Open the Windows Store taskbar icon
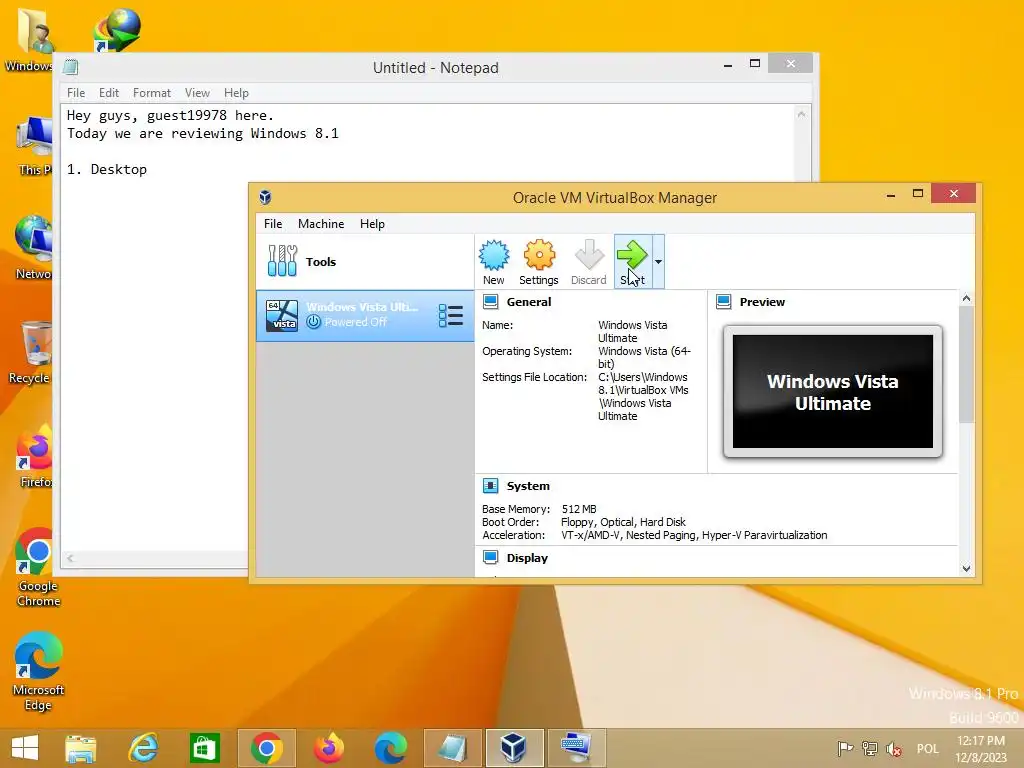Screen dimensions: 1024x768 [x=204, y=748]
